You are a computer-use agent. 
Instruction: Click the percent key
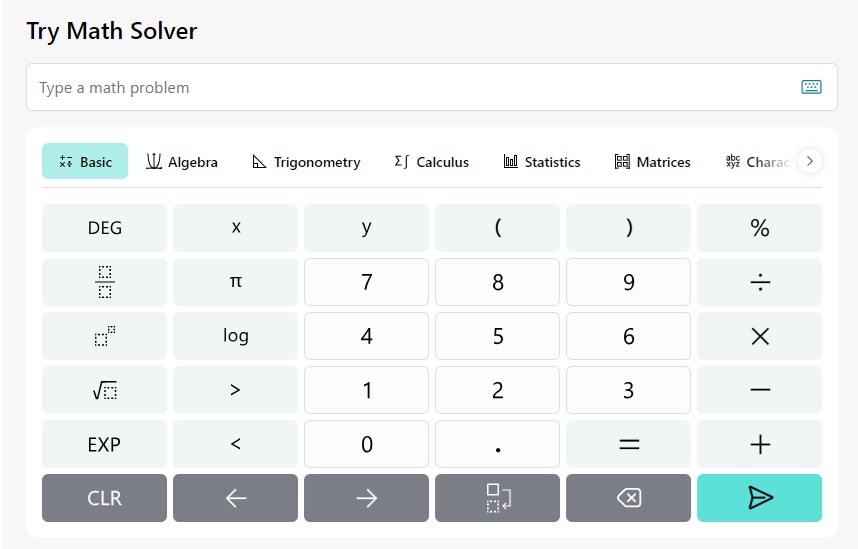click(760, 228)
